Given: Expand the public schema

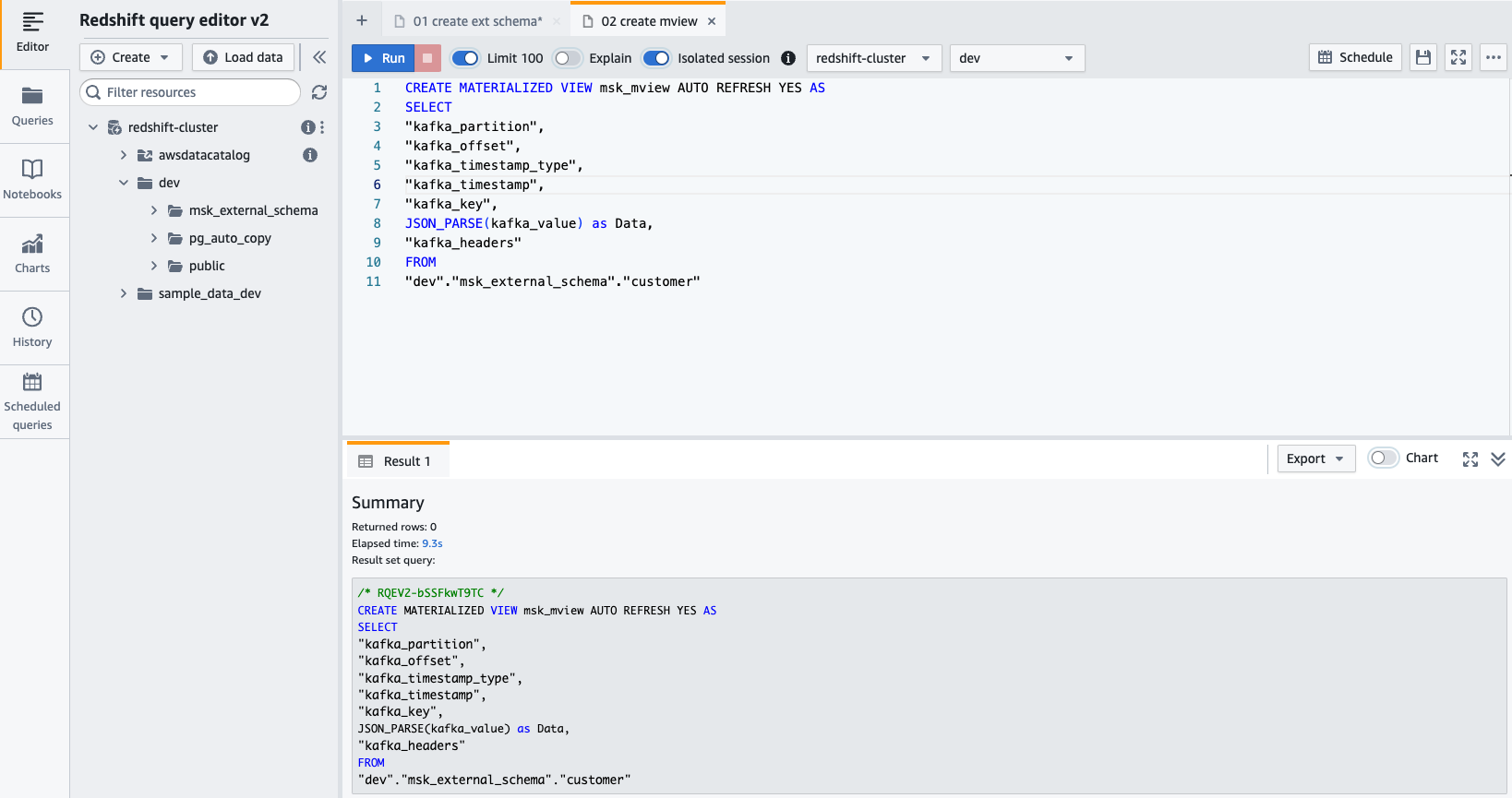Looking at the screenshot, I should click(154, 266).
